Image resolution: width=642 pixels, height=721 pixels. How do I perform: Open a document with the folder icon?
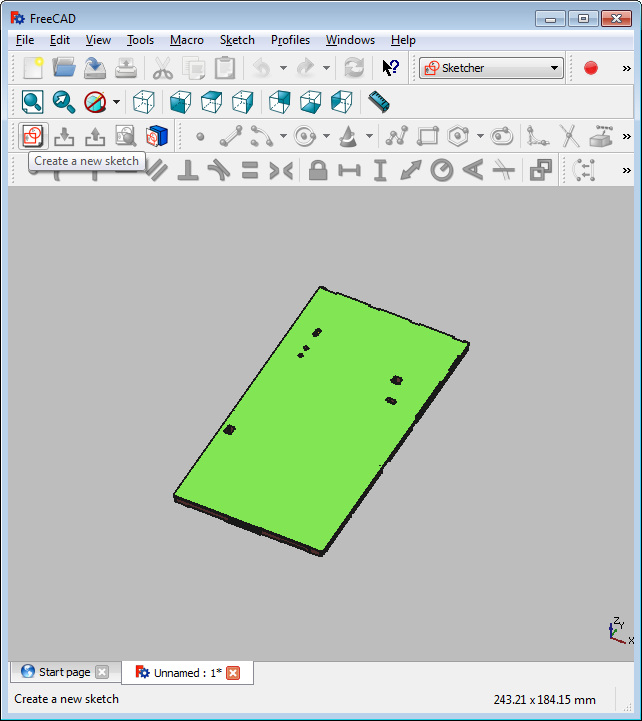pos(63,68)
